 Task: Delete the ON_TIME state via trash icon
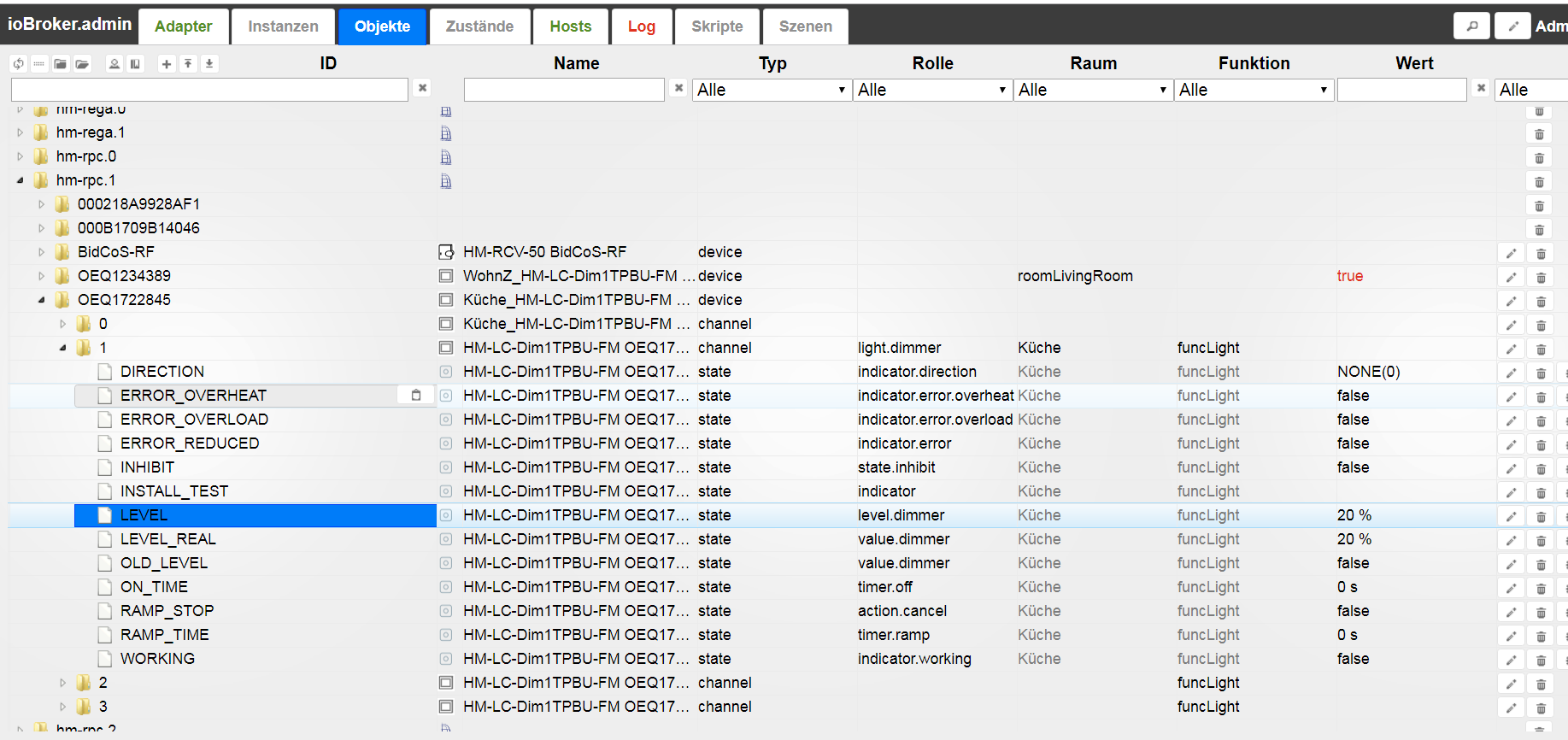1541,588
